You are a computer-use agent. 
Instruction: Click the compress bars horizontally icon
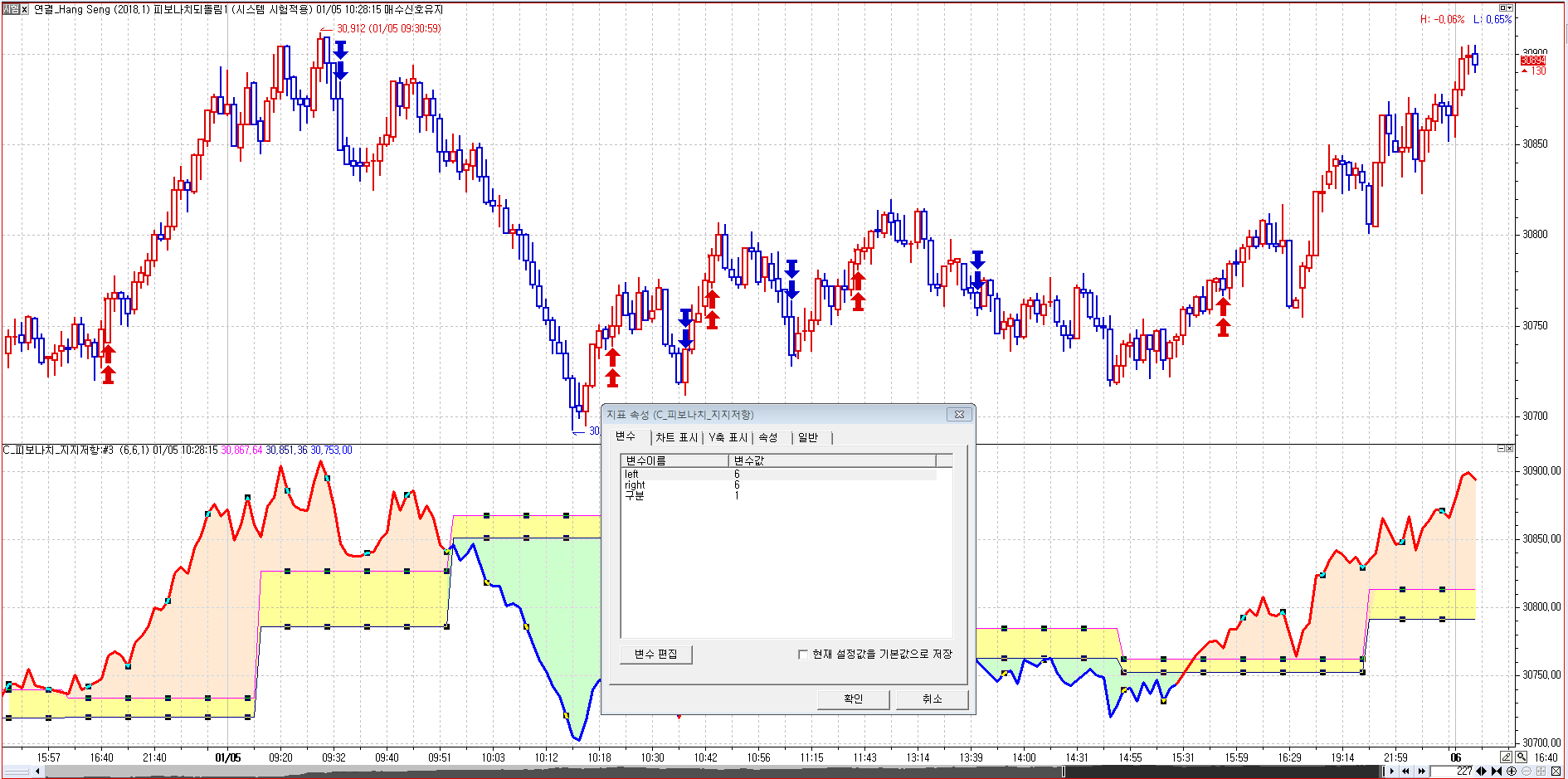(x=1497, y=772)
